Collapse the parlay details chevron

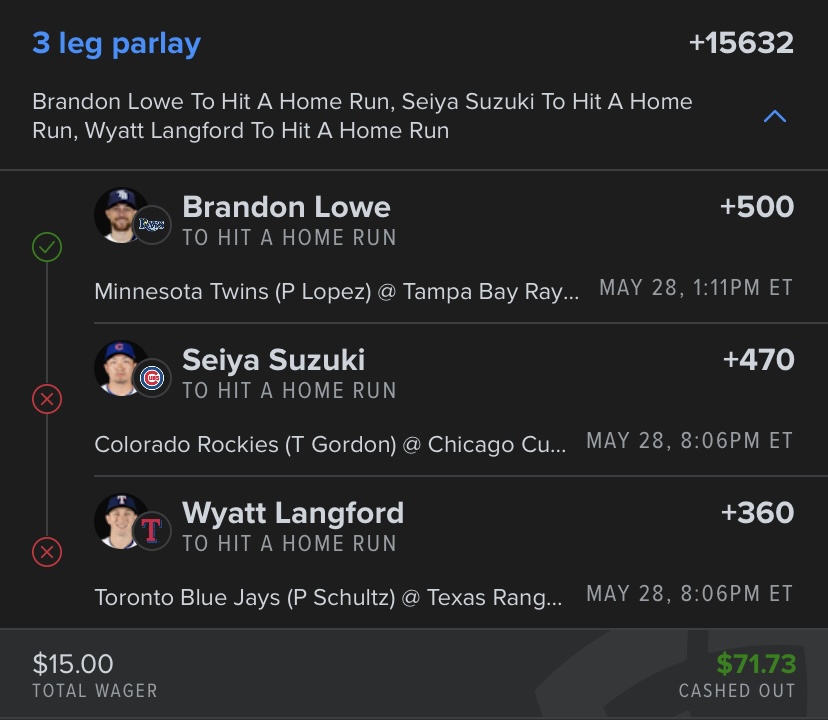coord(774,117)
